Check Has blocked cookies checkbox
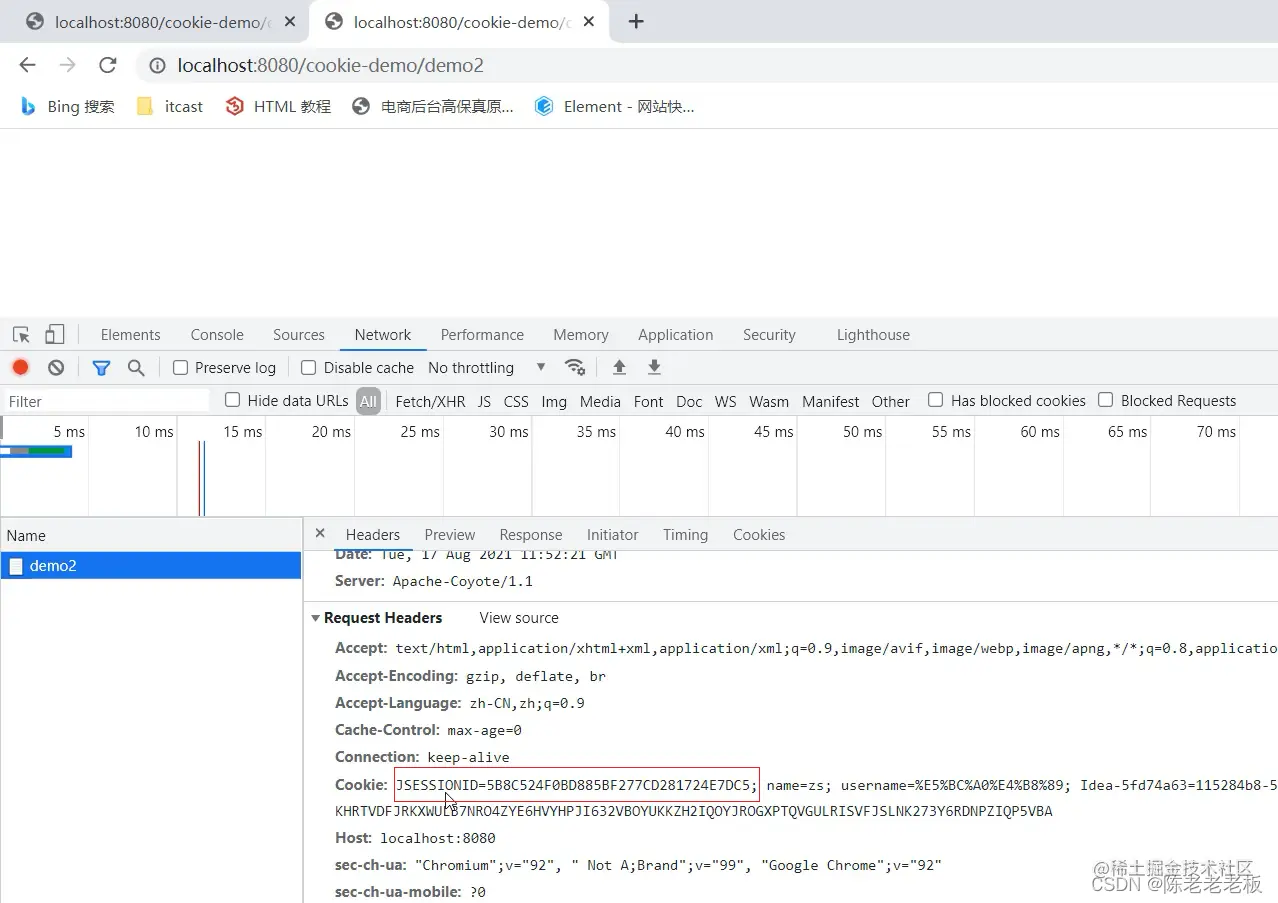1278x903 pixels. (x=935, y=400)
